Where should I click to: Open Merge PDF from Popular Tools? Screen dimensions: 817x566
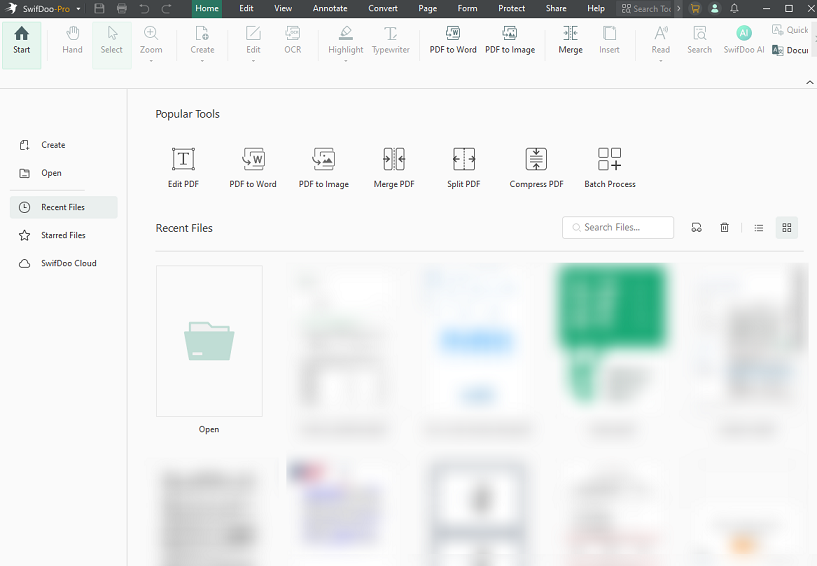[x=394, y=168]
